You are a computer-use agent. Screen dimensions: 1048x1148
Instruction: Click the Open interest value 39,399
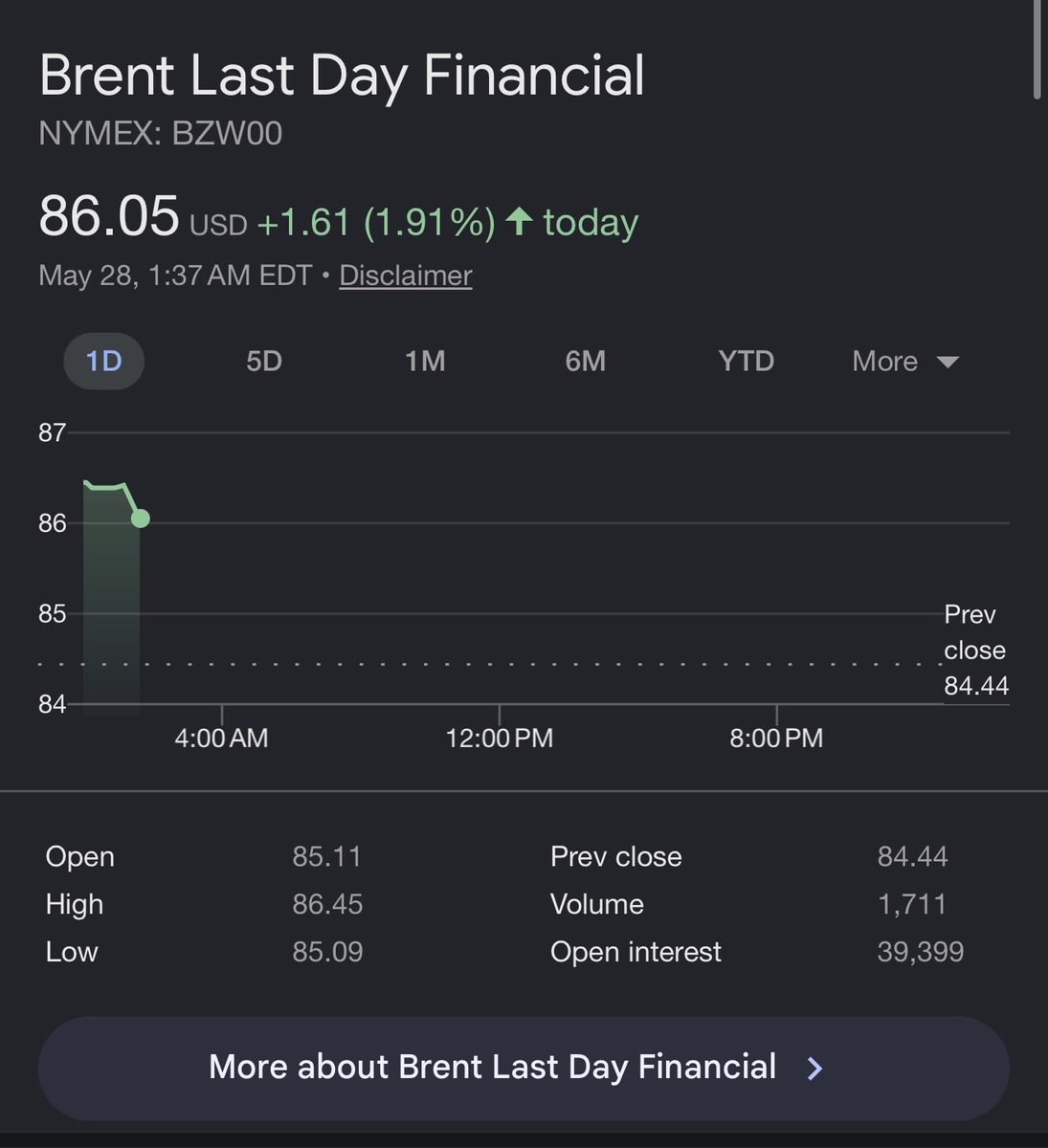[x=920, y=952]
